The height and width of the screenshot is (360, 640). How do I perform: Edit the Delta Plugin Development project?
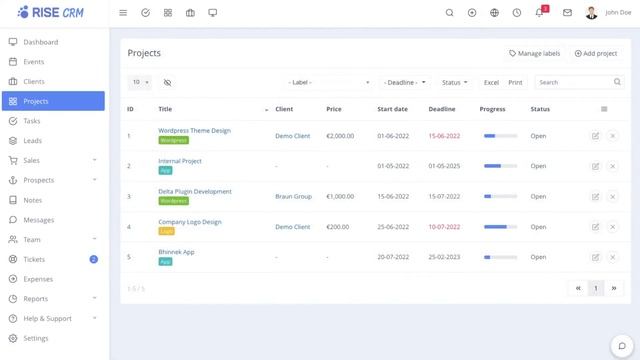point(596,197)
